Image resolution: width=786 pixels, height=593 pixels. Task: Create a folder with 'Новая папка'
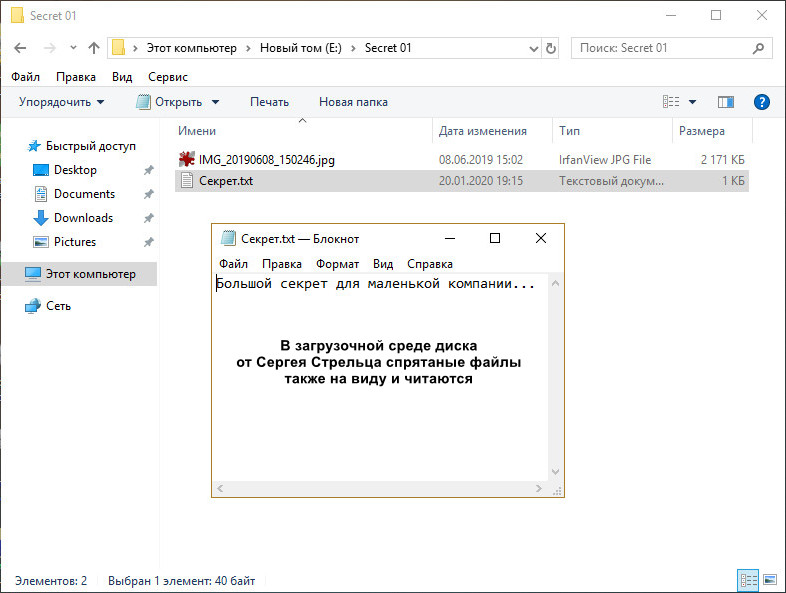click(353, 102)
